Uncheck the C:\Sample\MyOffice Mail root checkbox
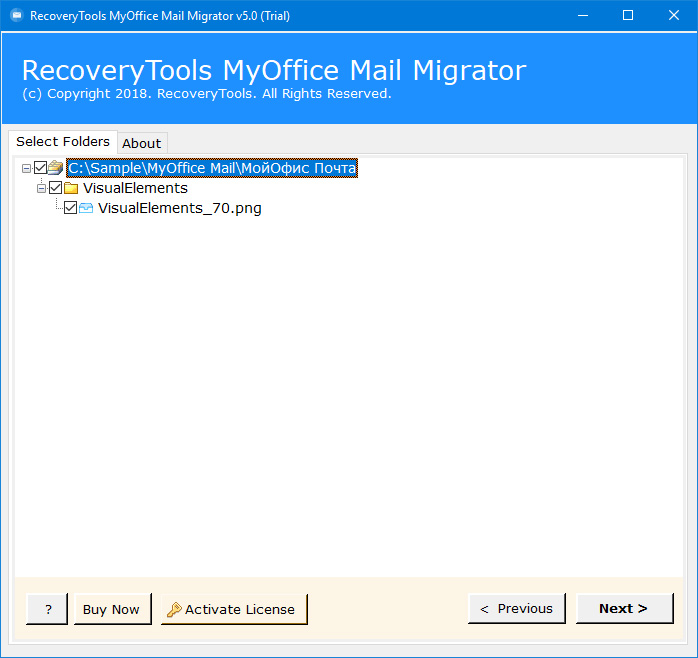This screenshot has width=698, height=658. 41,168
